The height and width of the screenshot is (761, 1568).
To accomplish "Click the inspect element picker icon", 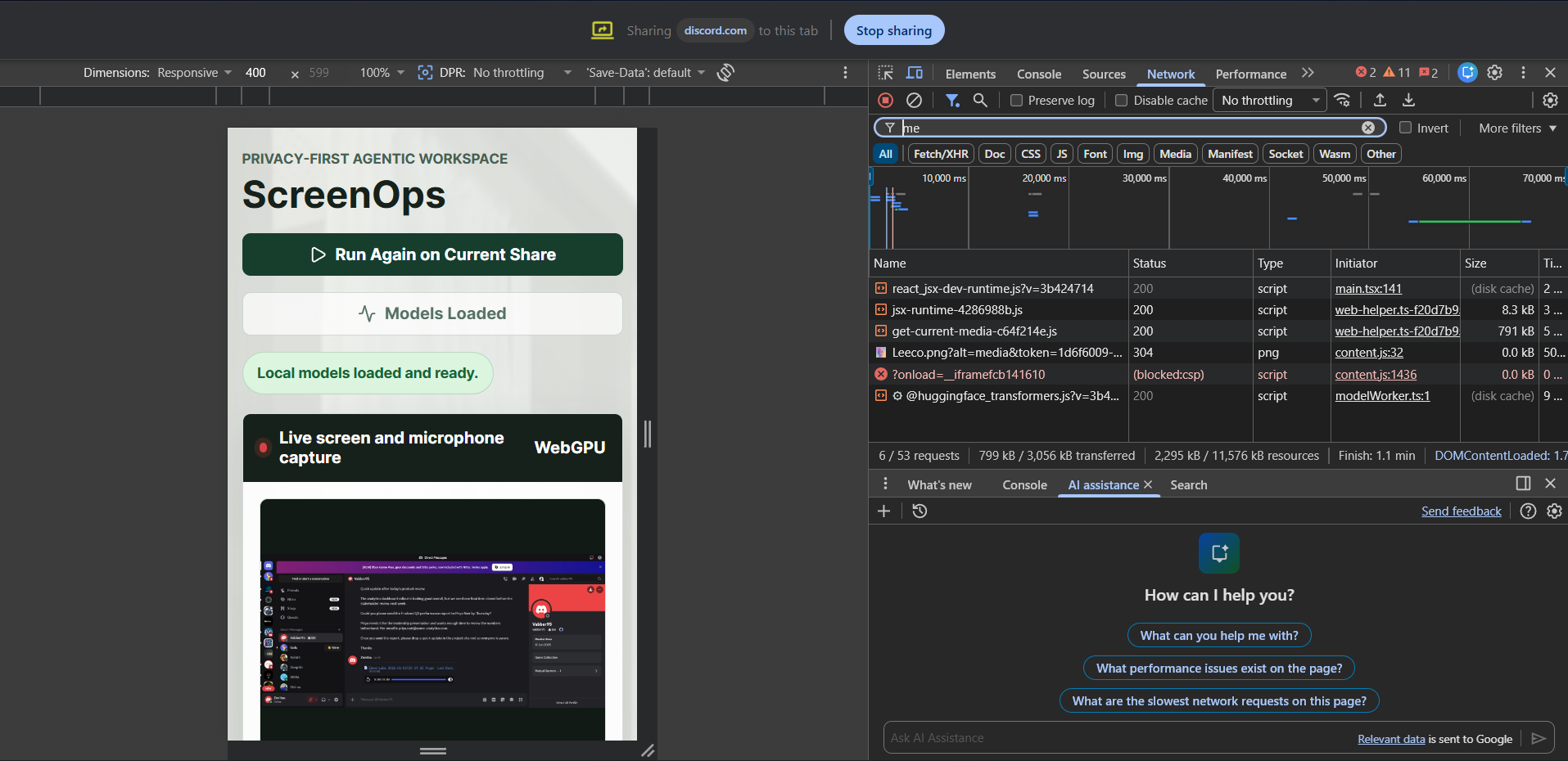I will 886,73.
